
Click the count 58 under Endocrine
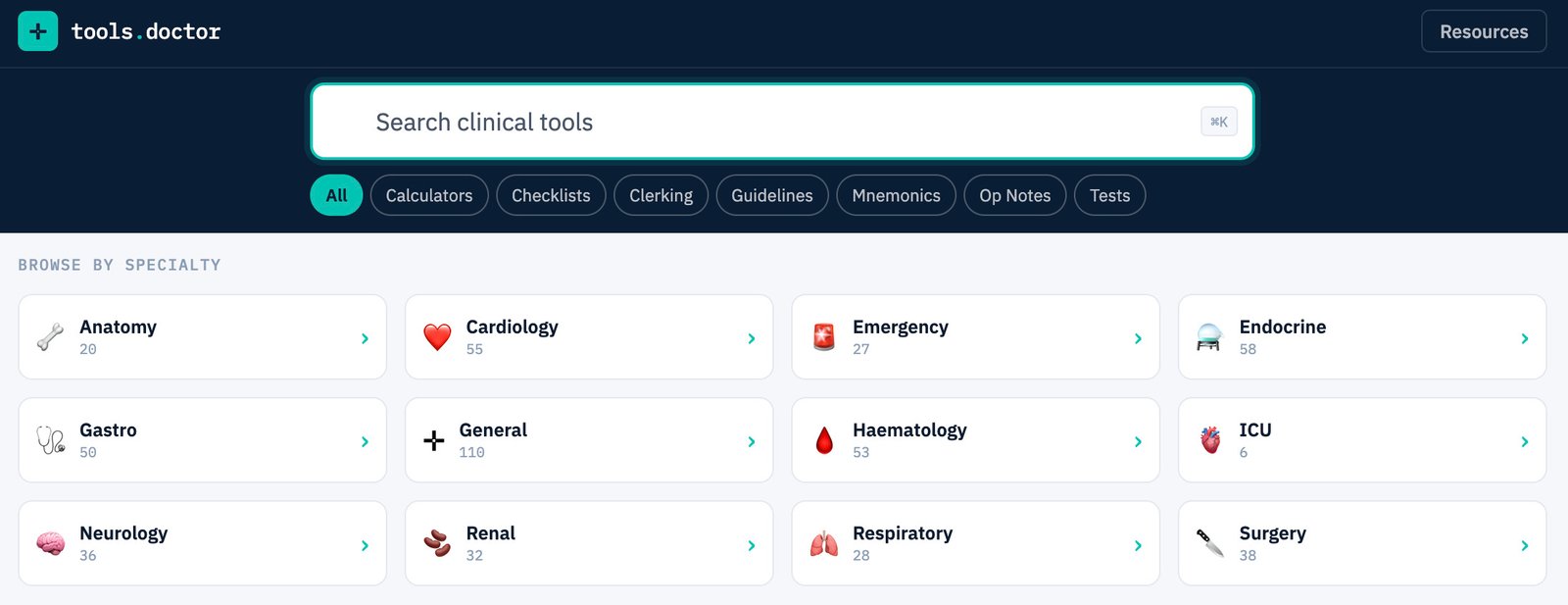coord(1248,349)
